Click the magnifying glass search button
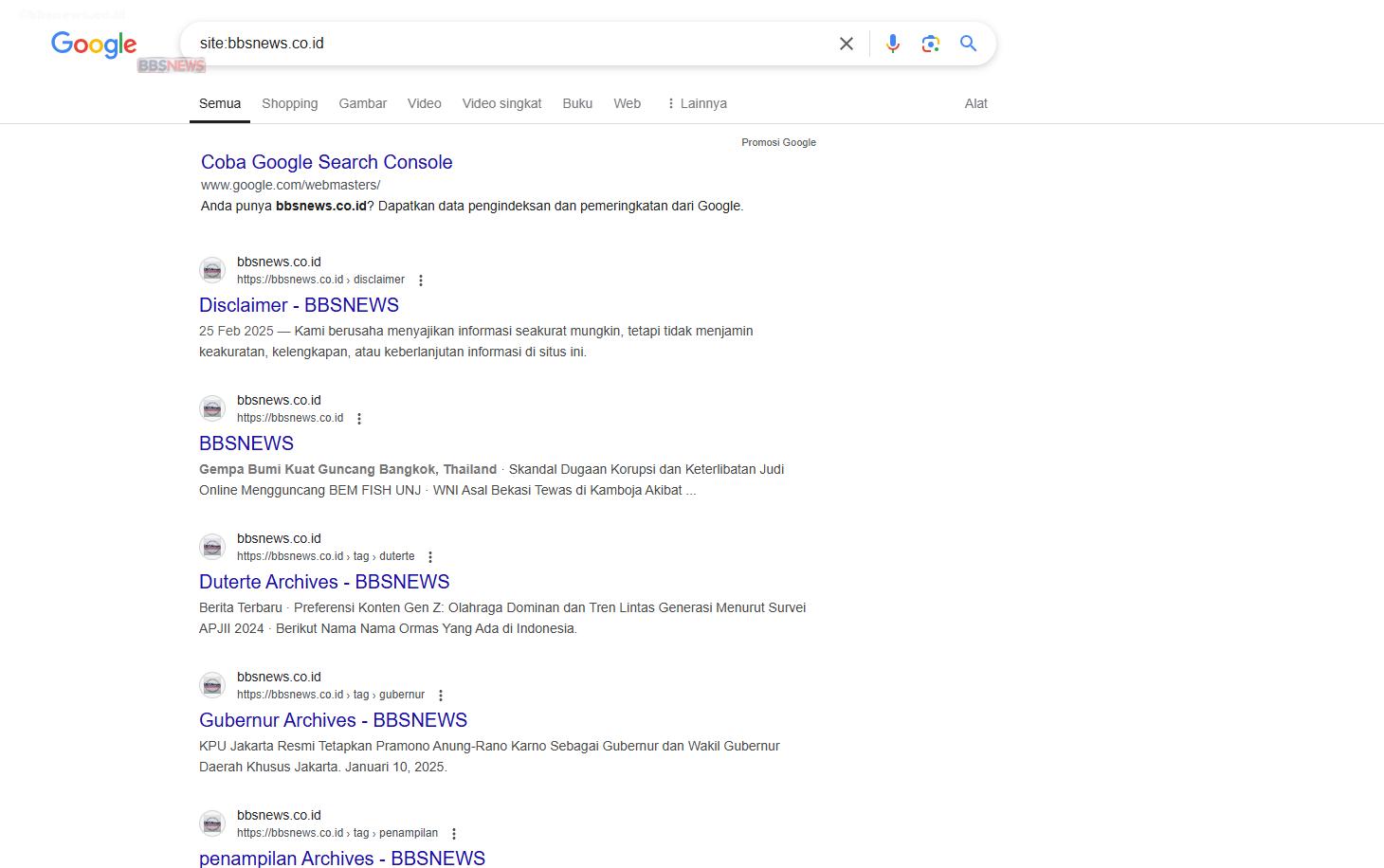Image resolution: width=1384 pixels, height=868 pixels. [x=968, y=44]
